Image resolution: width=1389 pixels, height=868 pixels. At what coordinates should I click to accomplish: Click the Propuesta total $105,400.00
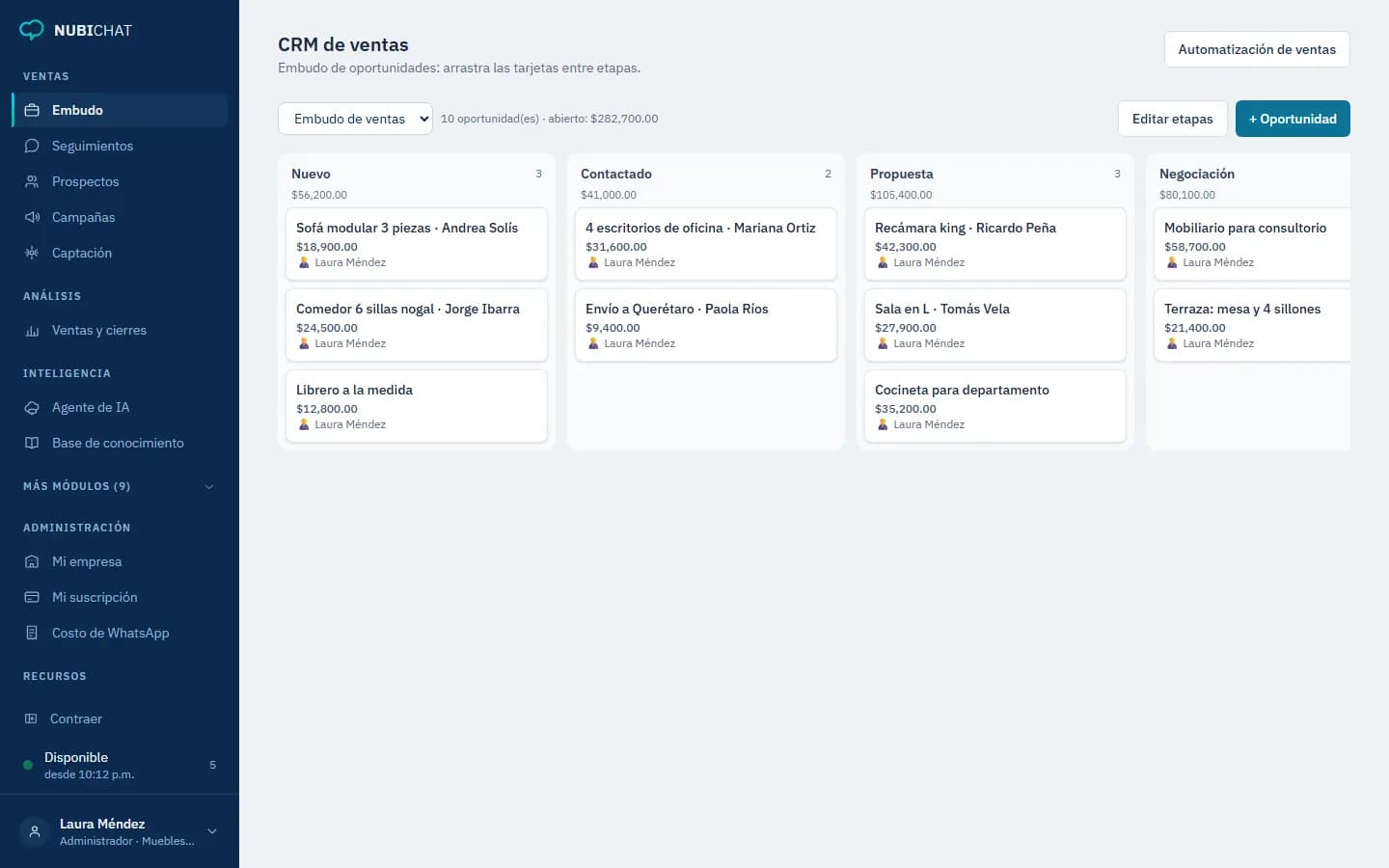[x=901, y=195]
